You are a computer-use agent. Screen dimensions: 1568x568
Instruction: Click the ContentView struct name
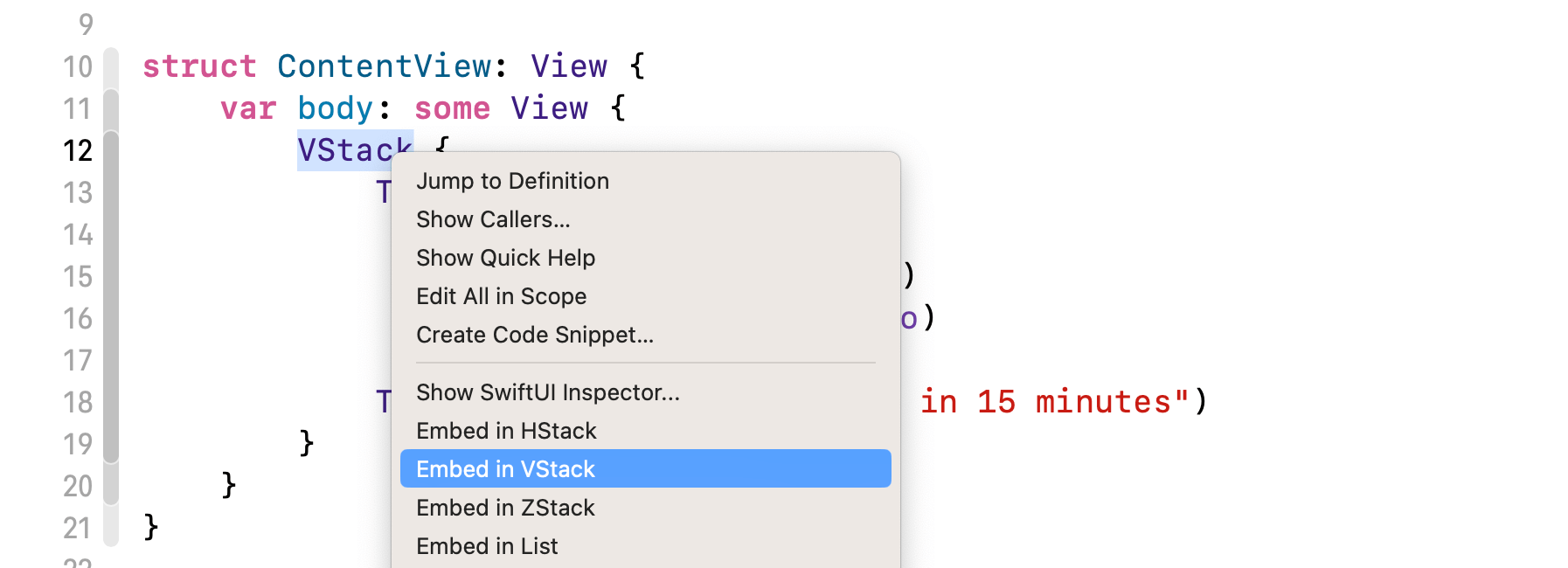(x=385, y=66)
